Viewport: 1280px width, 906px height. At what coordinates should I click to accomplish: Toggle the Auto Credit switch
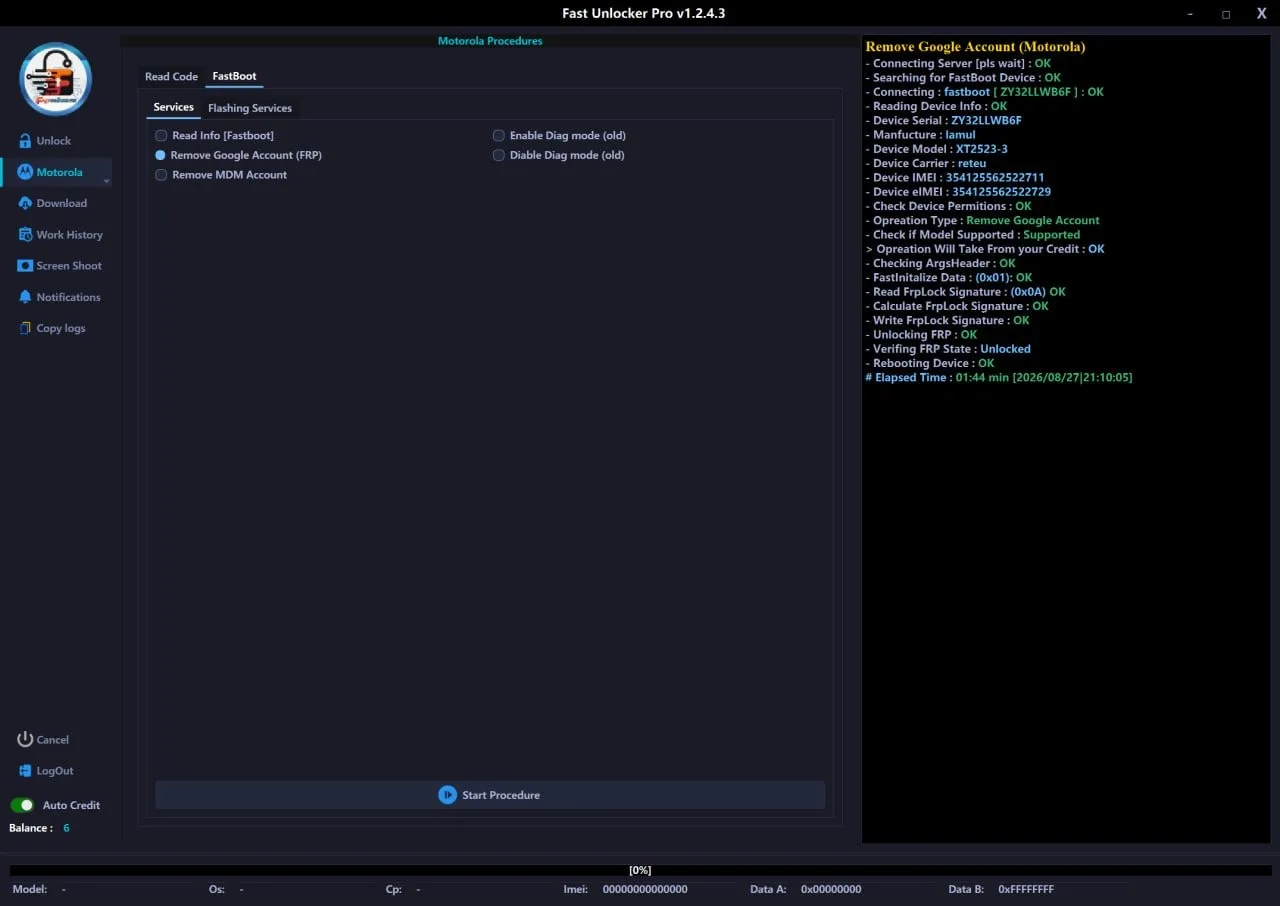22,805
